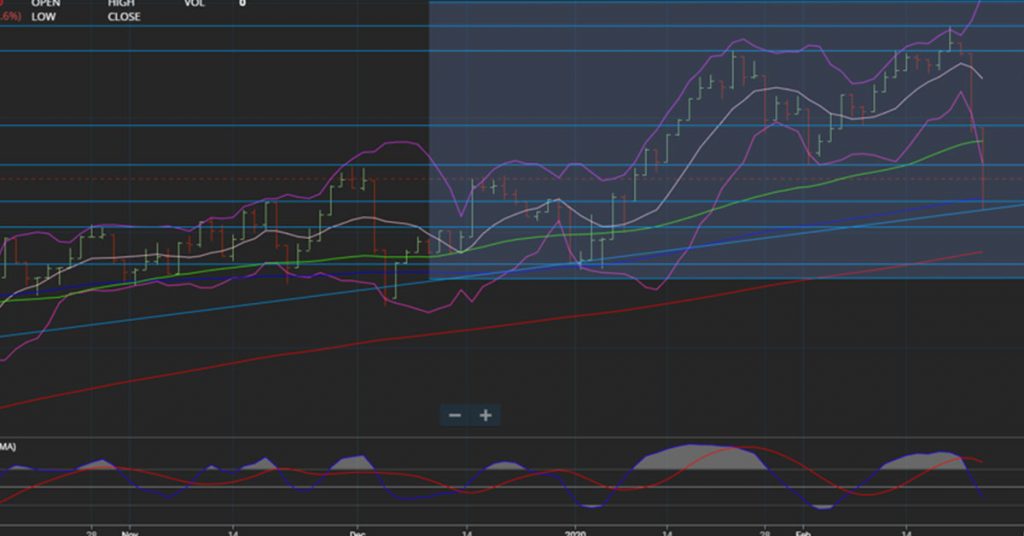Select the LOW price label
The height and width of the screenshot is (536, 1024).
click(x=43, y=17)
